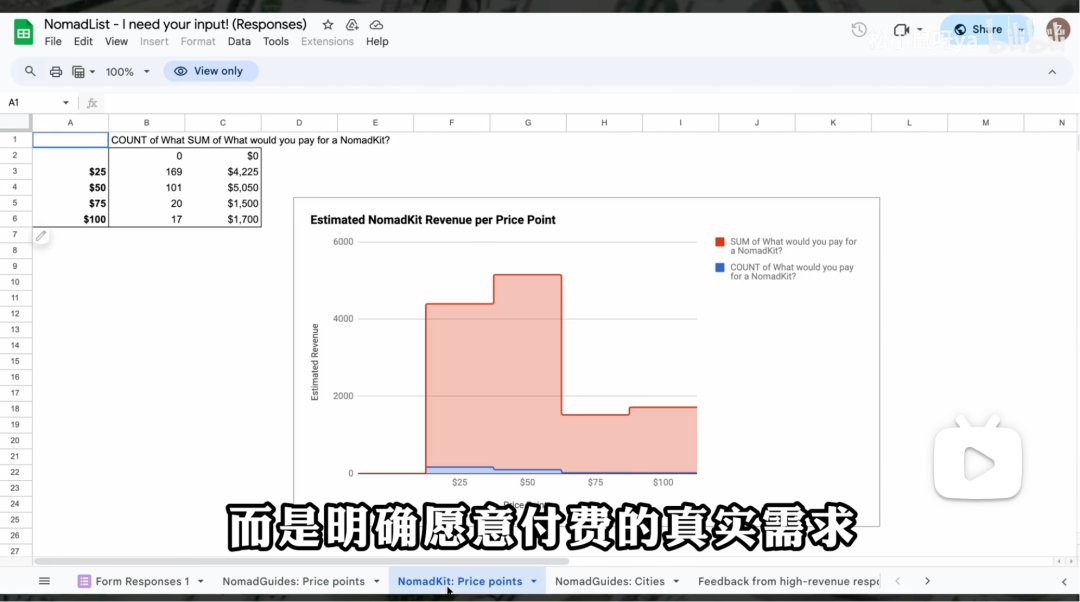Open the name box dropdown arrow
Viewport: 1080px width, 602px height.
pos(65,103)
